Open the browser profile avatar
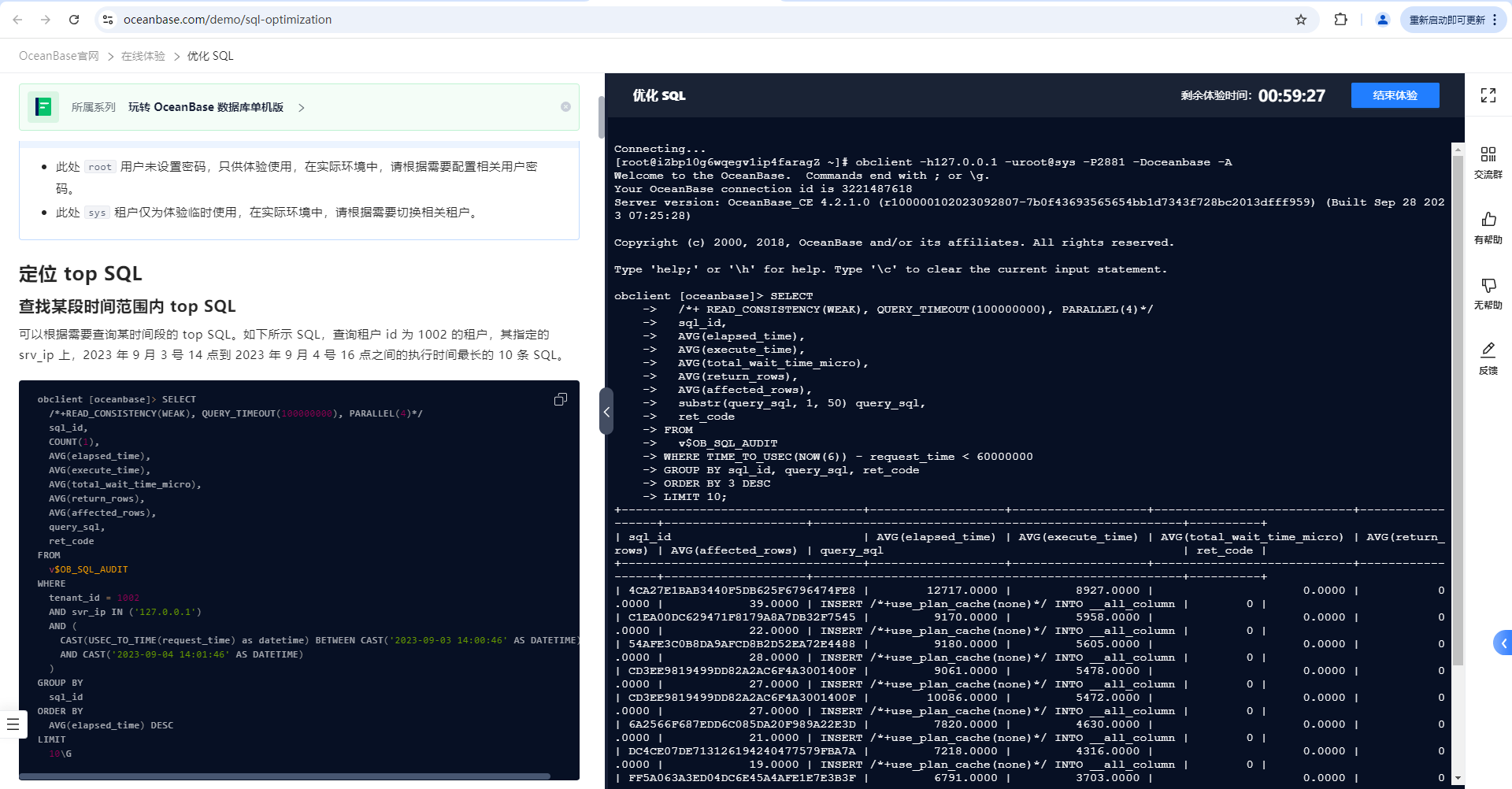 (1382, 20)
